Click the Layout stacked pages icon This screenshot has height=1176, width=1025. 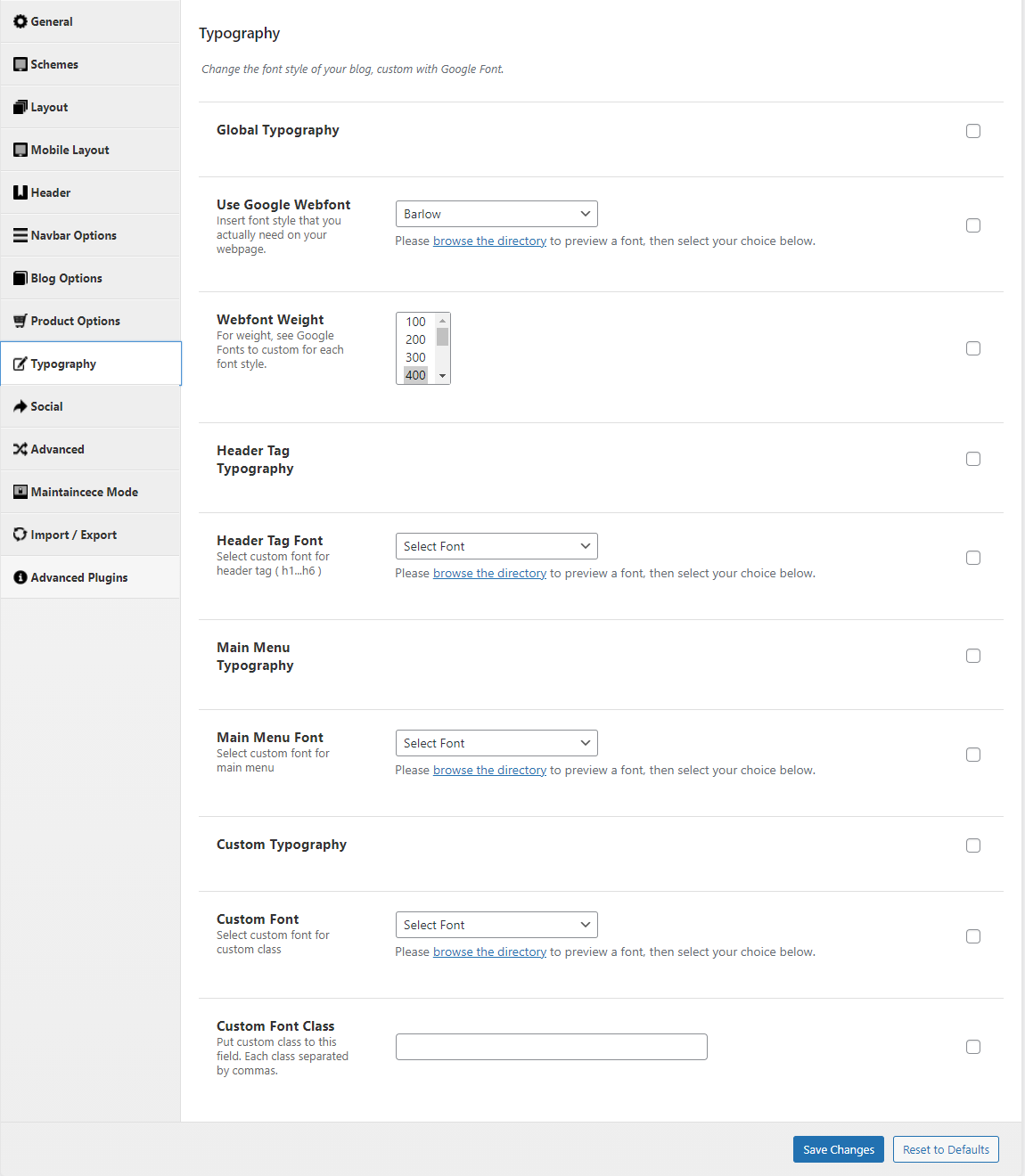[20, 107]
